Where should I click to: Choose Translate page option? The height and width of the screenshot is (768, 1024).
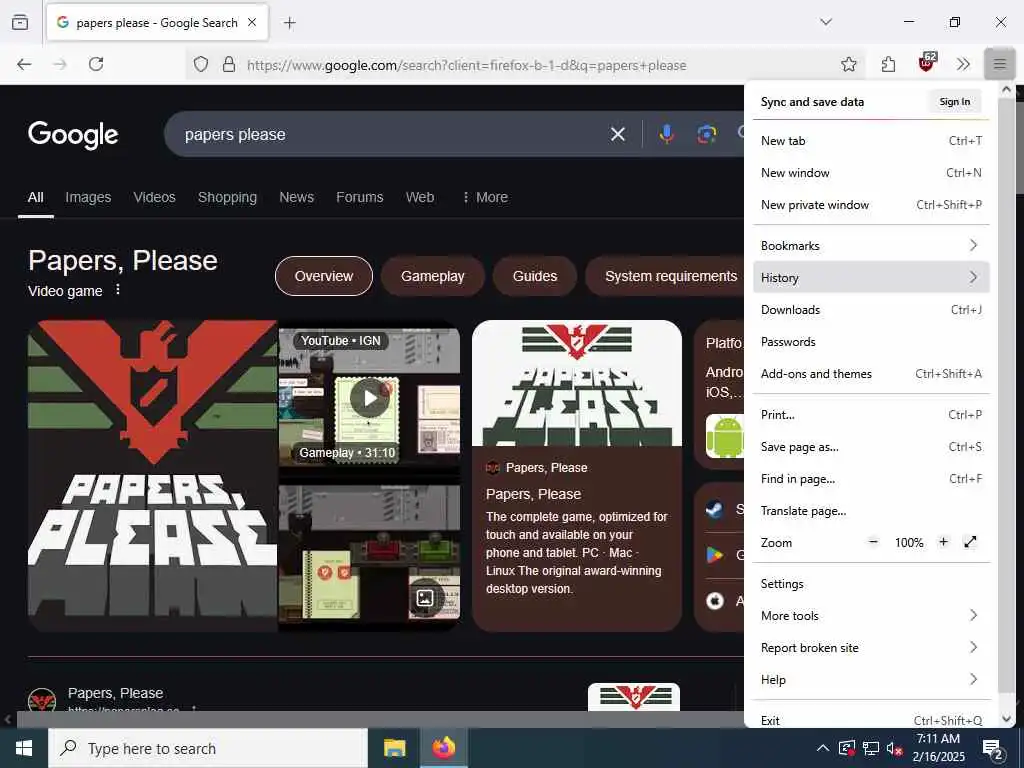tap(871, 511)
